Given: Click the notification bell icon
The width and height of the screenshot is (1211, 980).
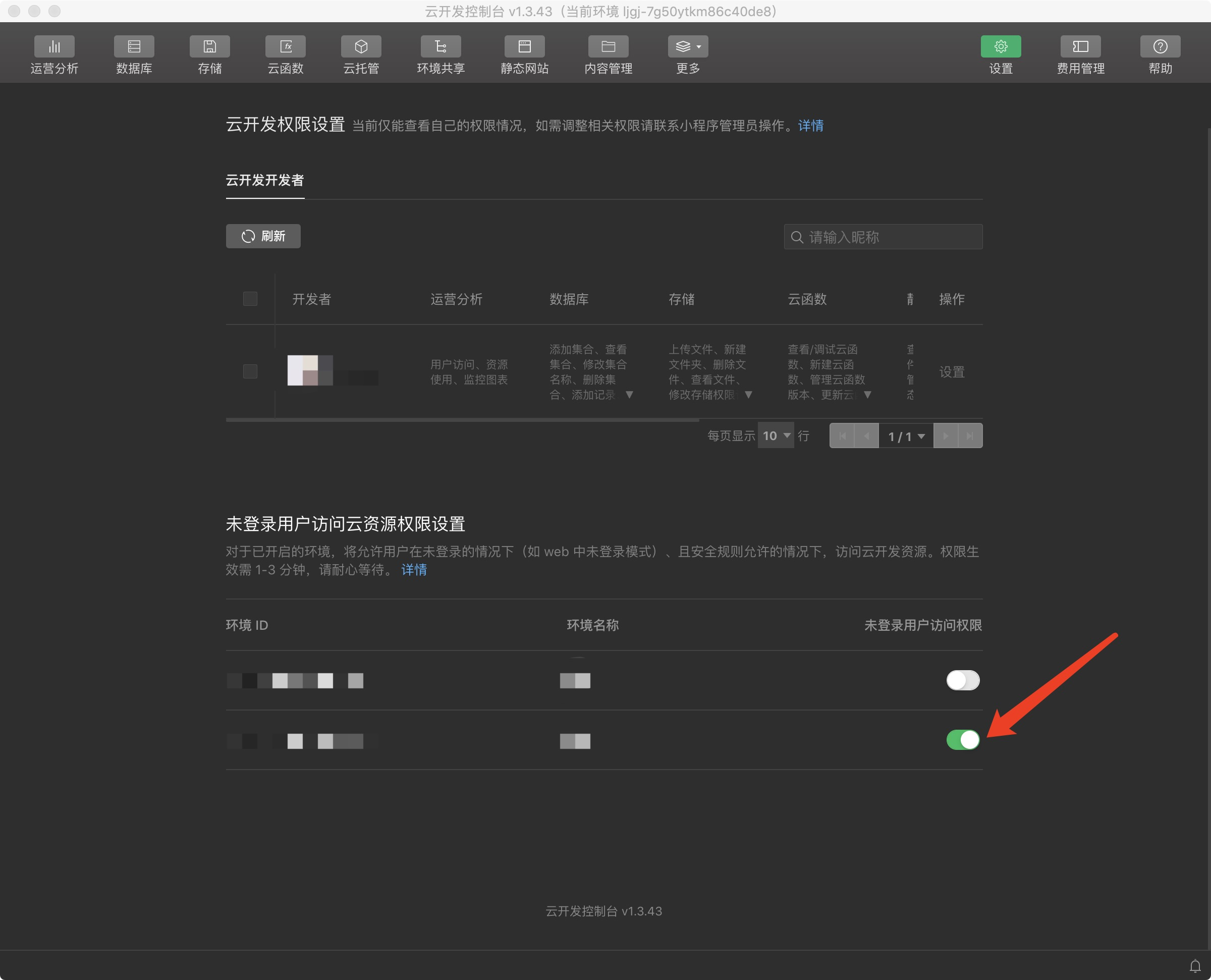Looking at the screenshot, I should pyautogui.click(x=1195, y=966).
